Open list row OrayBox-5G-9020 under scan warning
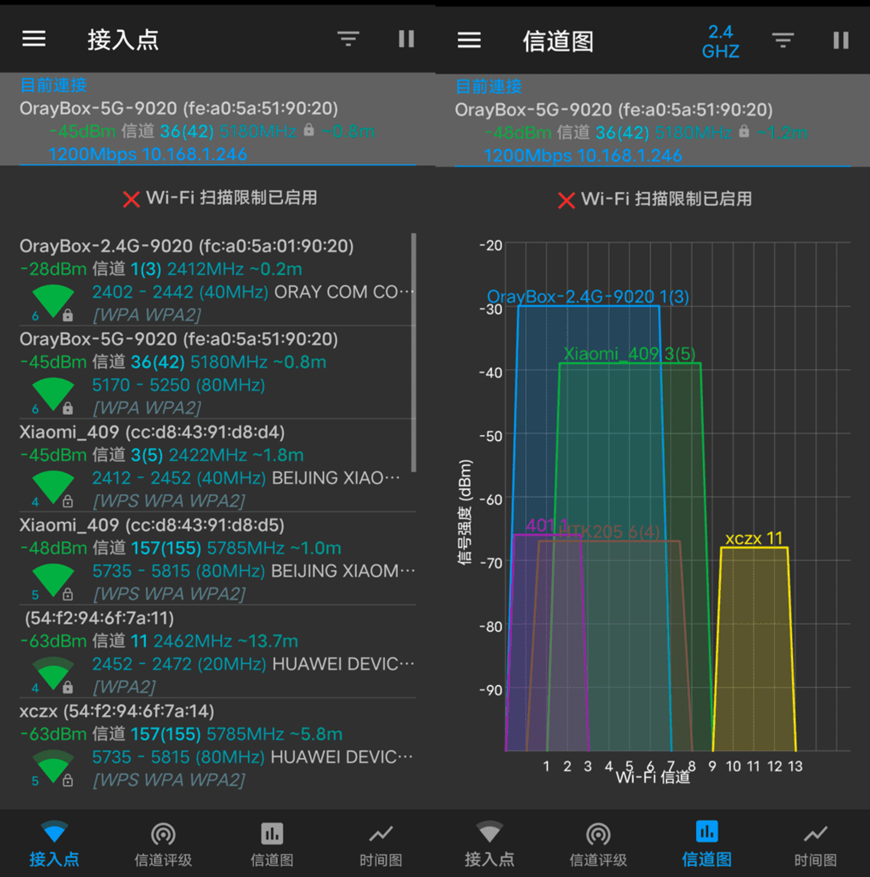The image size is (870, 877). coord(217,373)
